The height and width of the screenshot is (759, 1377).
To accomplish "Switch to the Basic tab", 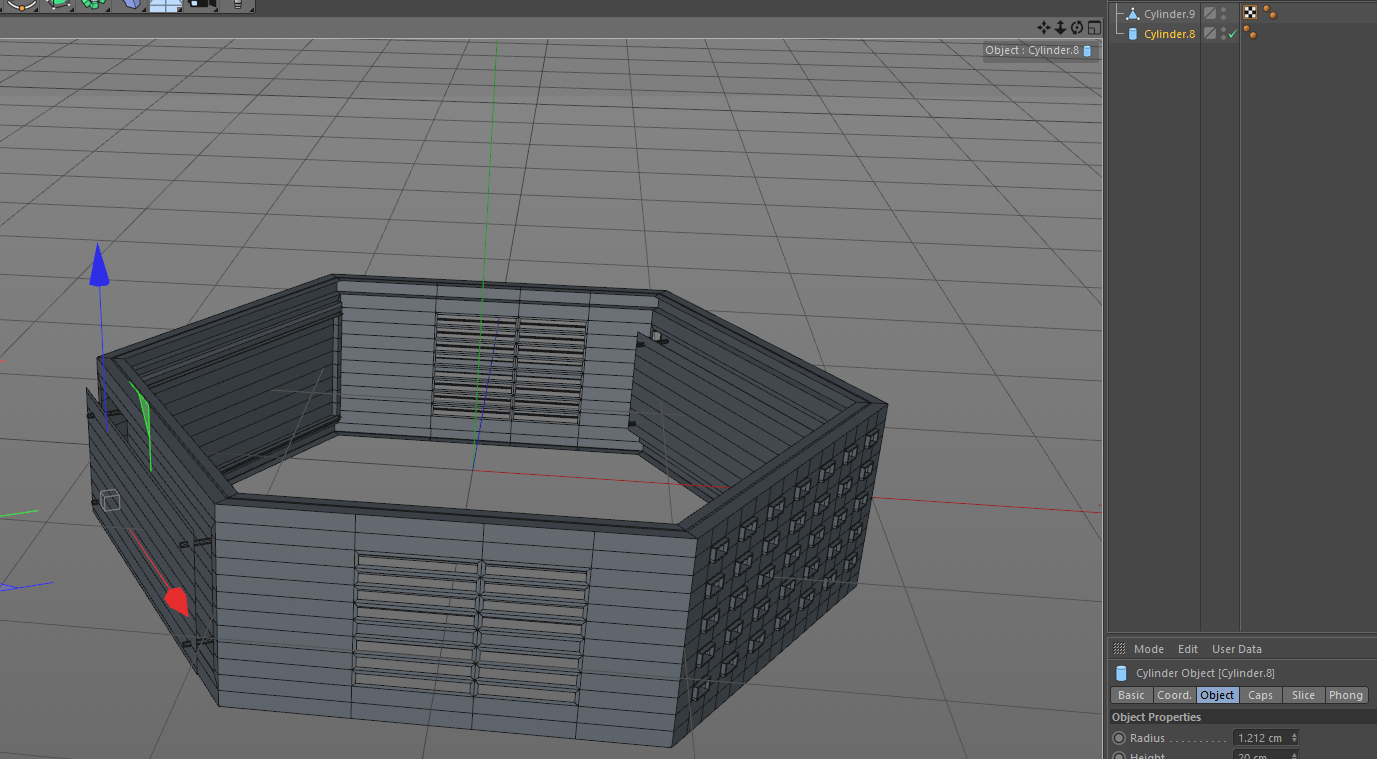I will coord(1131,695).
